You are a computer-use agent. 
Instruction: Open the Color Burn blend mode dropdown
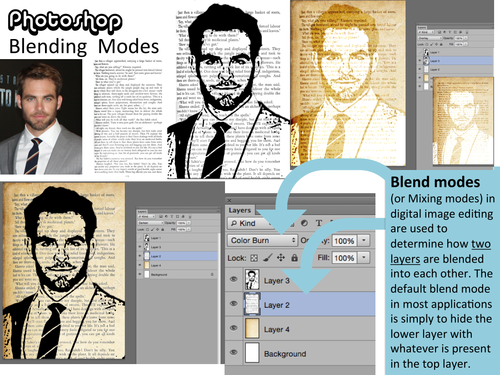pos(262,241)
